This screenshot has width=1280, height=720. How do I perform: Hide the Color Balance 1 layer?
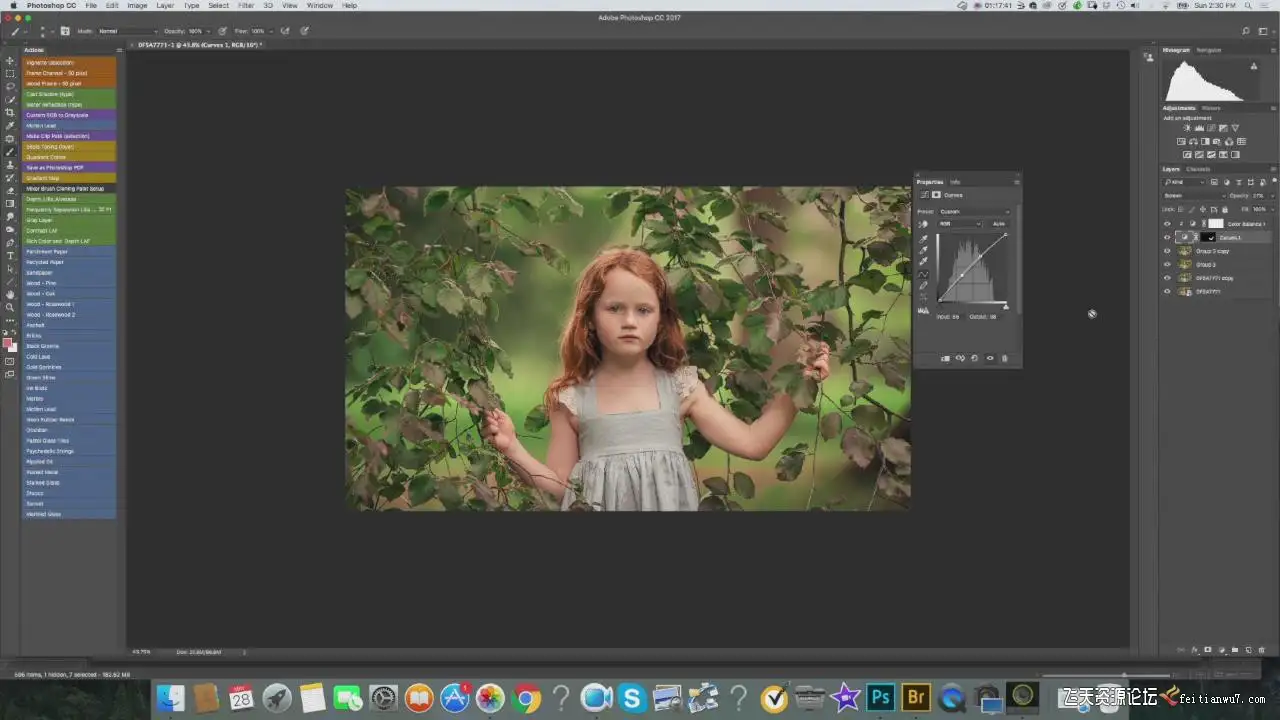click(x=1167, y=224)
